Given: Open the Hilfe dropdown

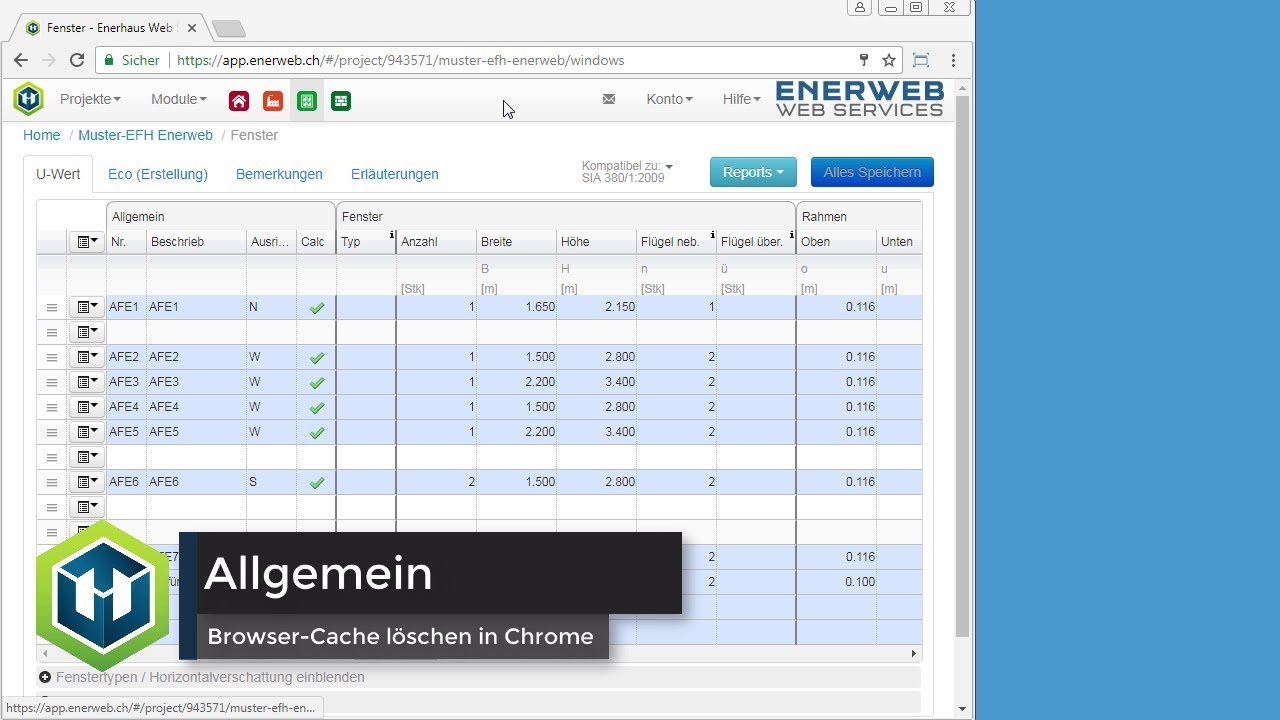Looking at the screenshot, I should 742,99.
